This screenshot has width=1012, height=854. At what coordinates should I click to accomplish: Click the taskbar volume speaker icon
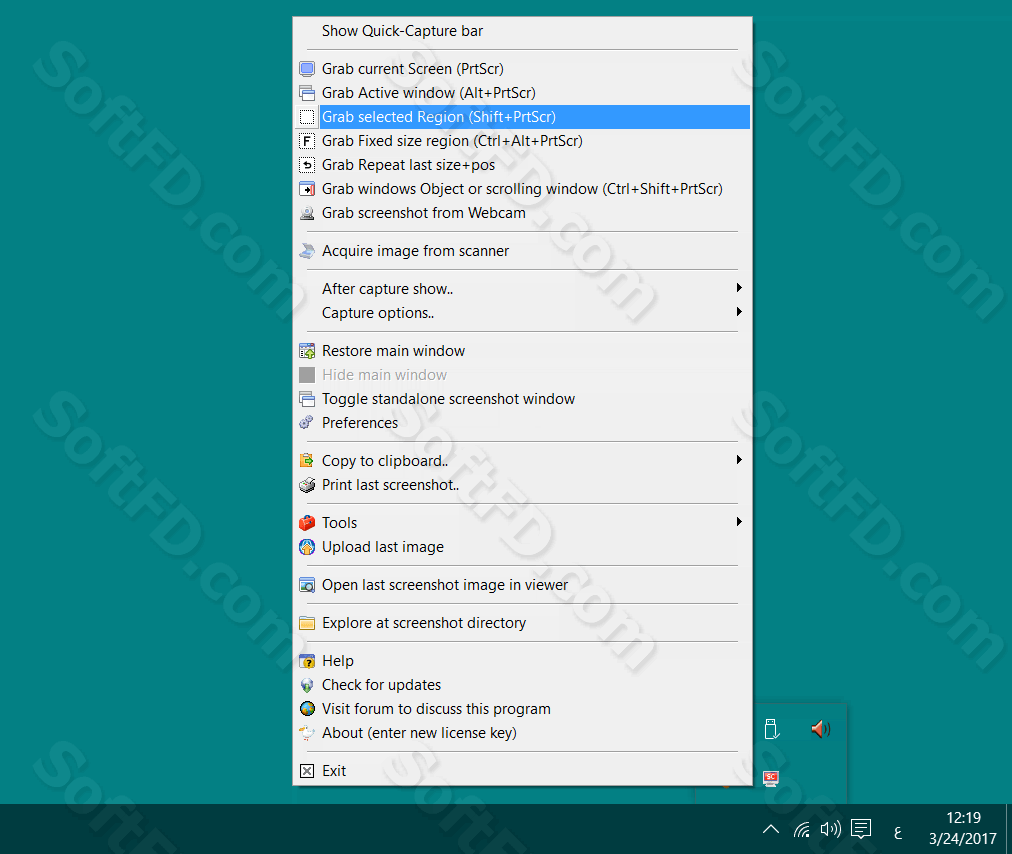point(831,829)
